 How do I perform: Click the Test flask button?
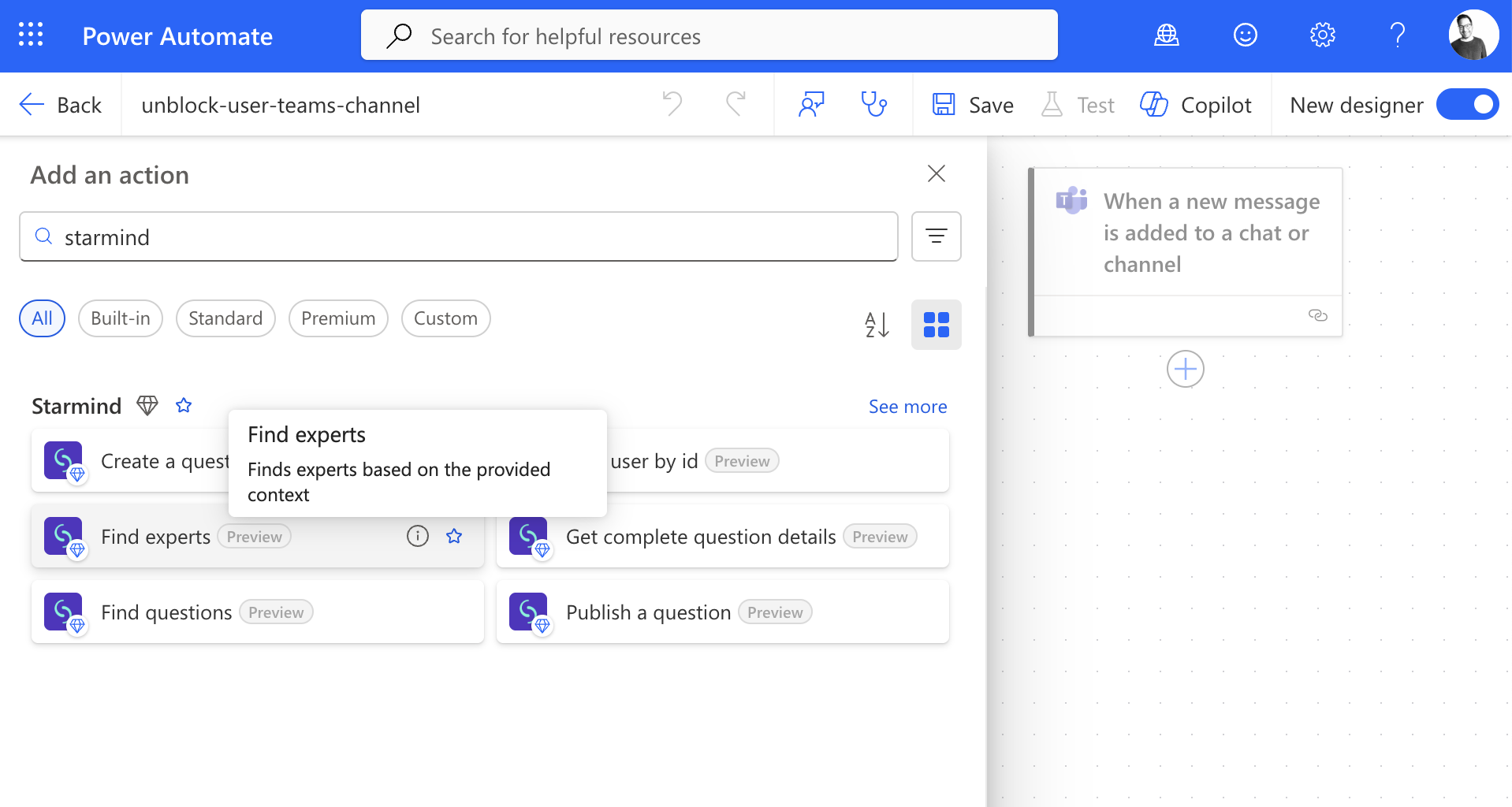(1078, 105)
